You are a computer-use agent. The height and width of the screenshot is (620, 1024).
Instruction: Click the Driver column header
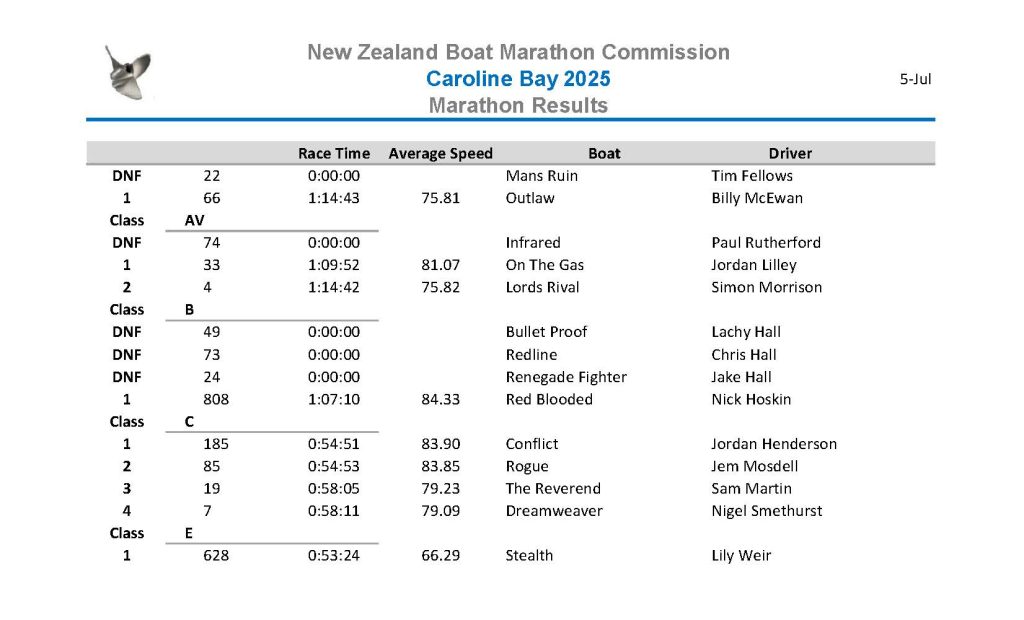coord(790,154)
